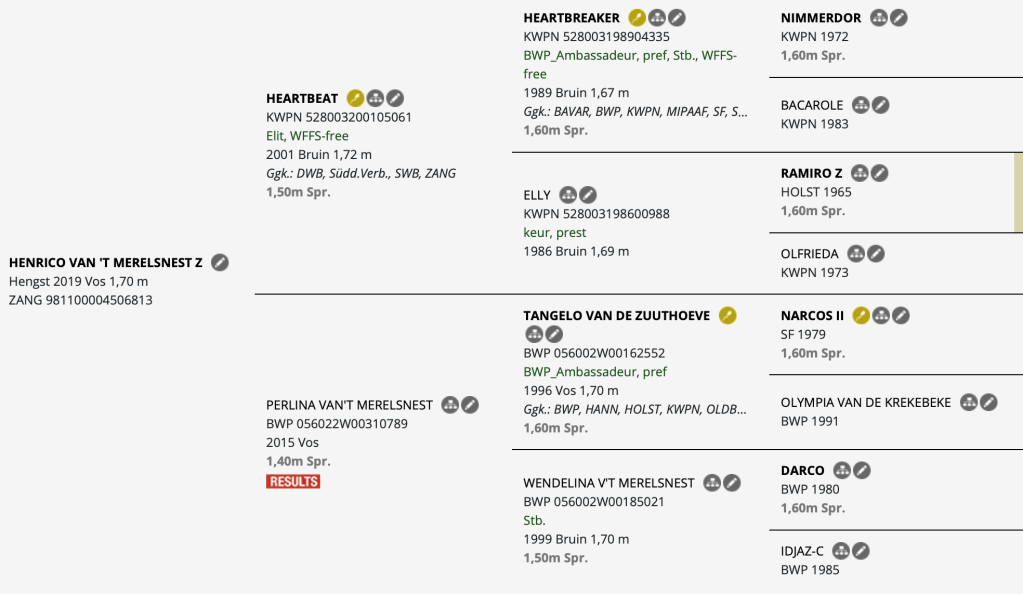Click the edit pencil next to HENRICO VAN 'T MERELSNEST Z

[x=220, y=262]
